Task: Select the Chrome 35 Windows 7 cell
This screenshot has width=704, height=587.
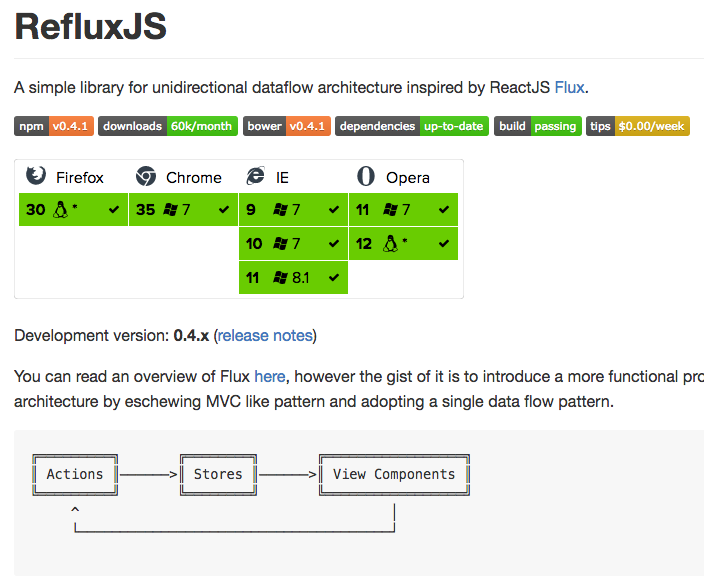Action: click(x=183, y=209)
